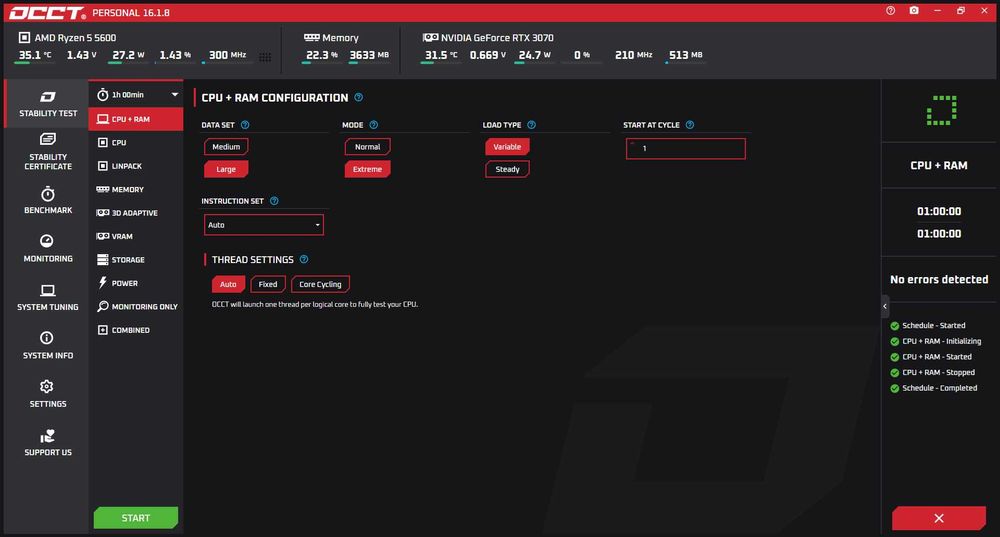Click the grid icon beside CPU stats

tap(265, 57)
